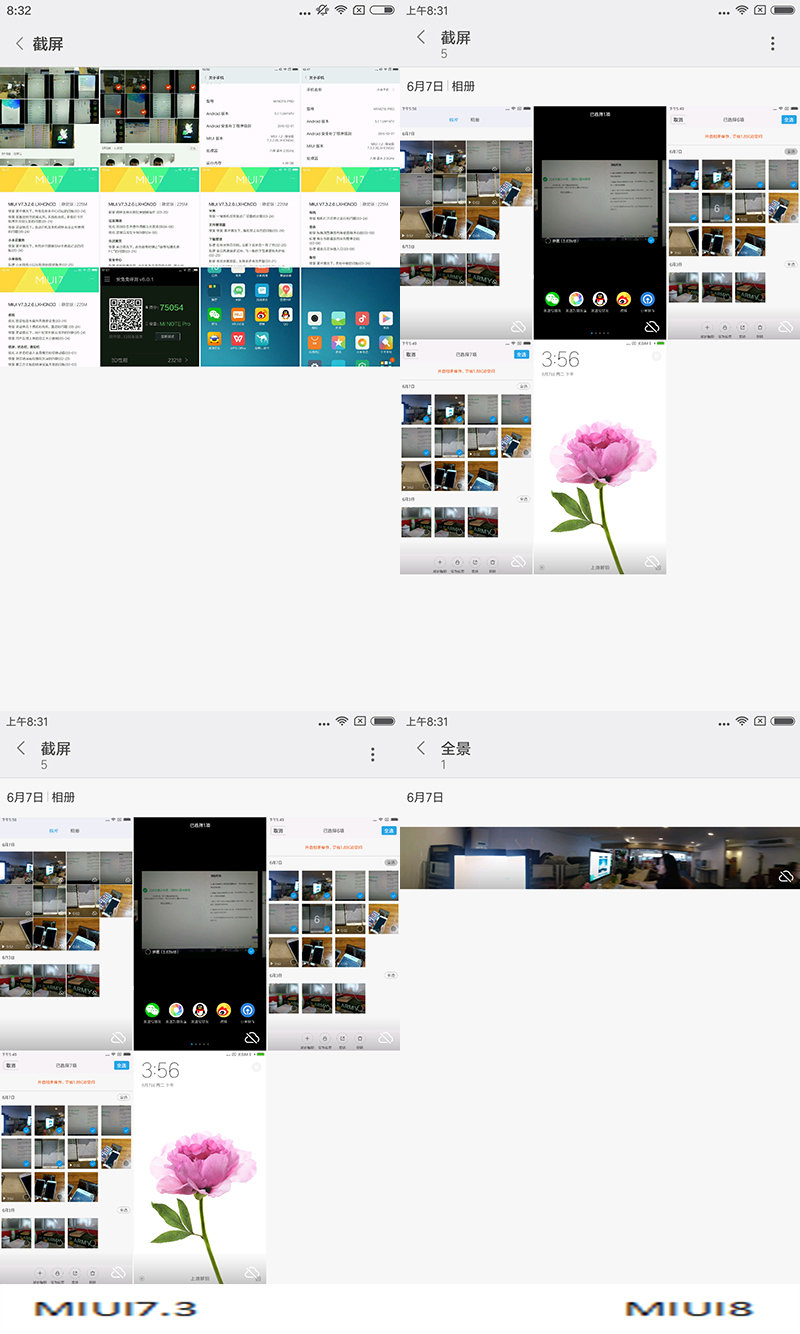800x1334 pixels.
Task: Tap cloud icon on lower-left 已选择7项 thumbnail
Action: point(118,1272)
